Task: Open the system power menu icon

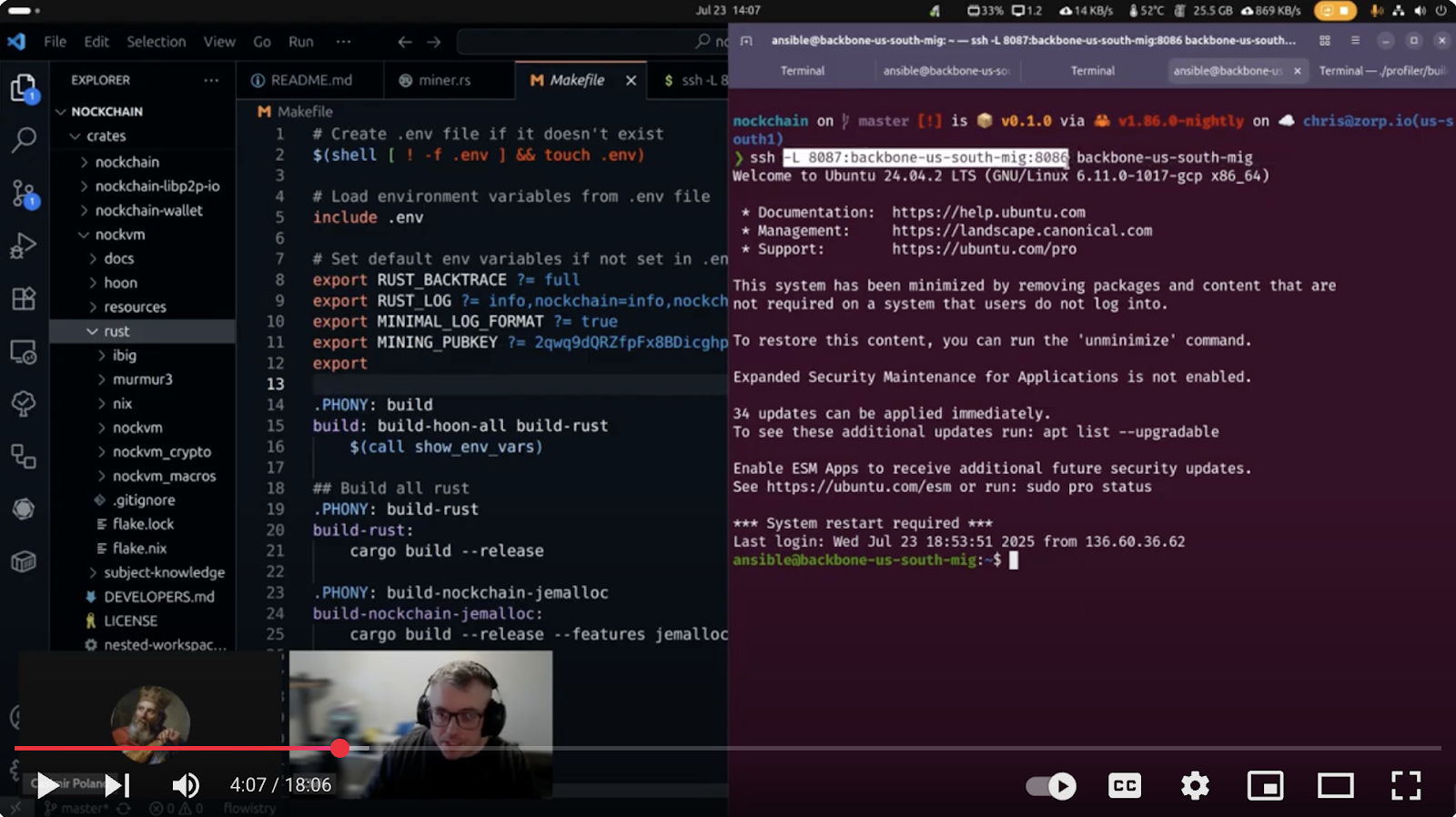Action: (x=1441, y=11)
